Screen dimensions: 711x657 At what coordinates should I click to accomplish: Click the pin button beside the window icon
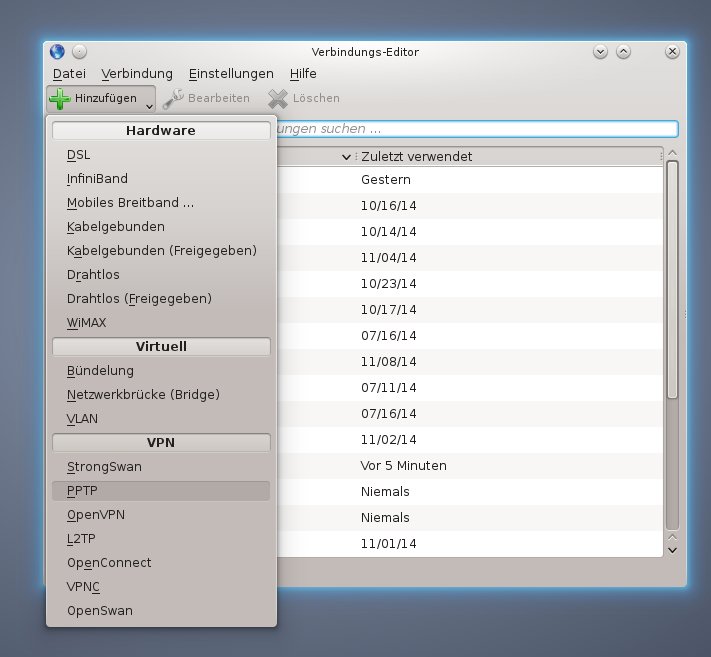coord(80,52)
